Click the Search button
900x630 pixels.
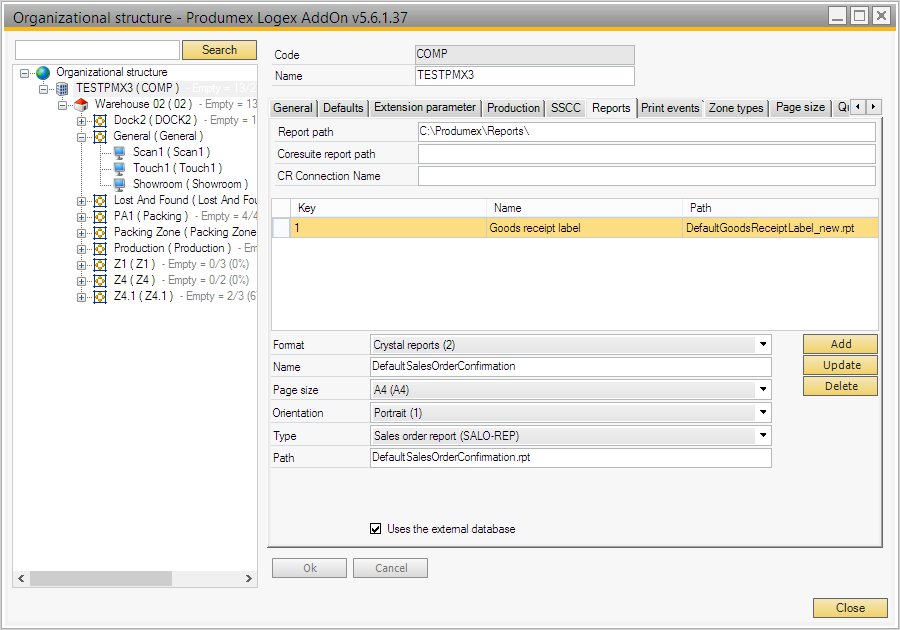219,50
